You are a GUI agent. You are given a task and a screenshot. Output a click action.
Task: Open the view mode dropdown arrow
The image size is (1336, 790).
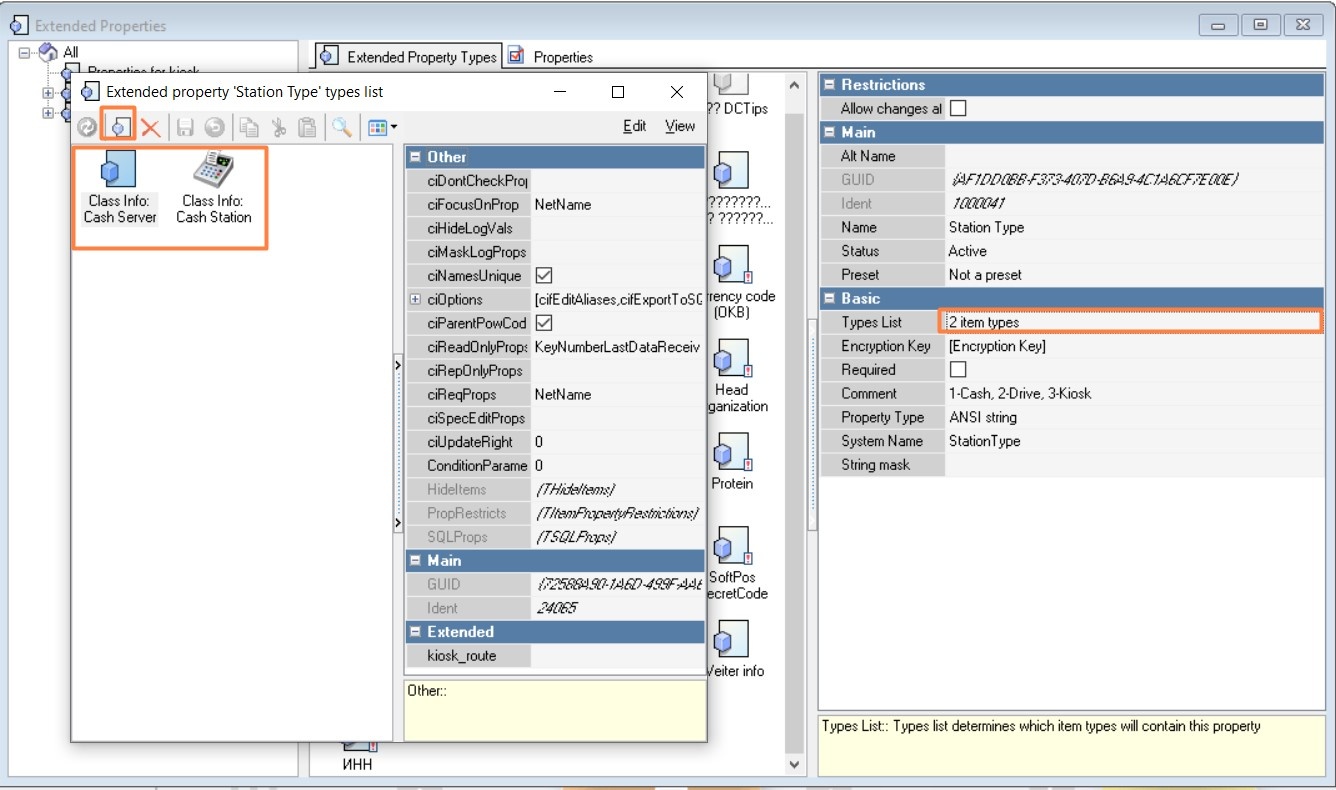(394, 127)
